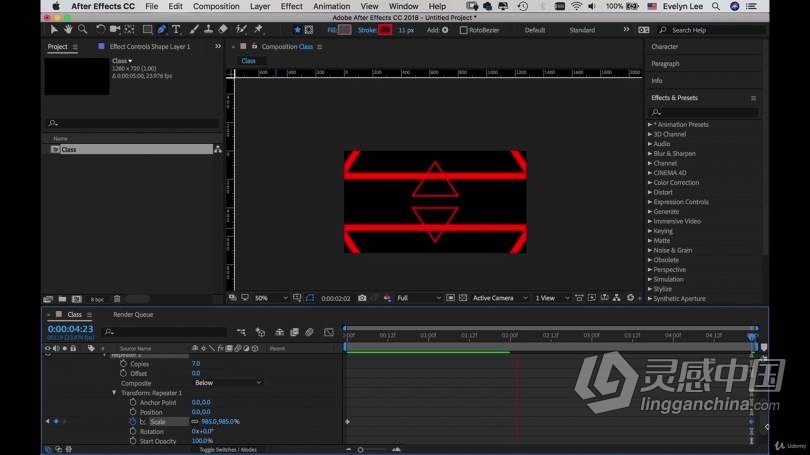The height and width of the screenshot is (455, 810).
Task: Open the Active Camera view dropdown
Action: click(x=496, y=298)
